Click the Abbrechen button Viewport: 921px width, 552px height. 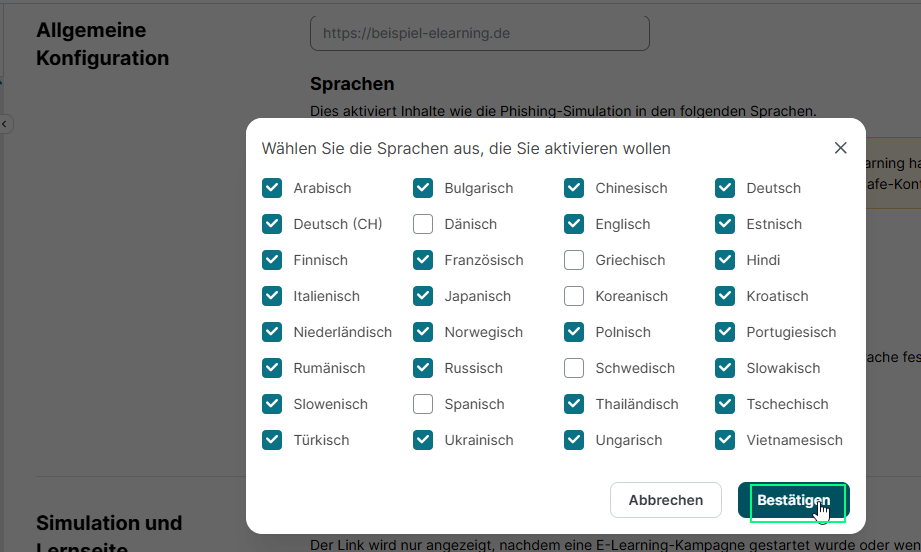[665, 500]
